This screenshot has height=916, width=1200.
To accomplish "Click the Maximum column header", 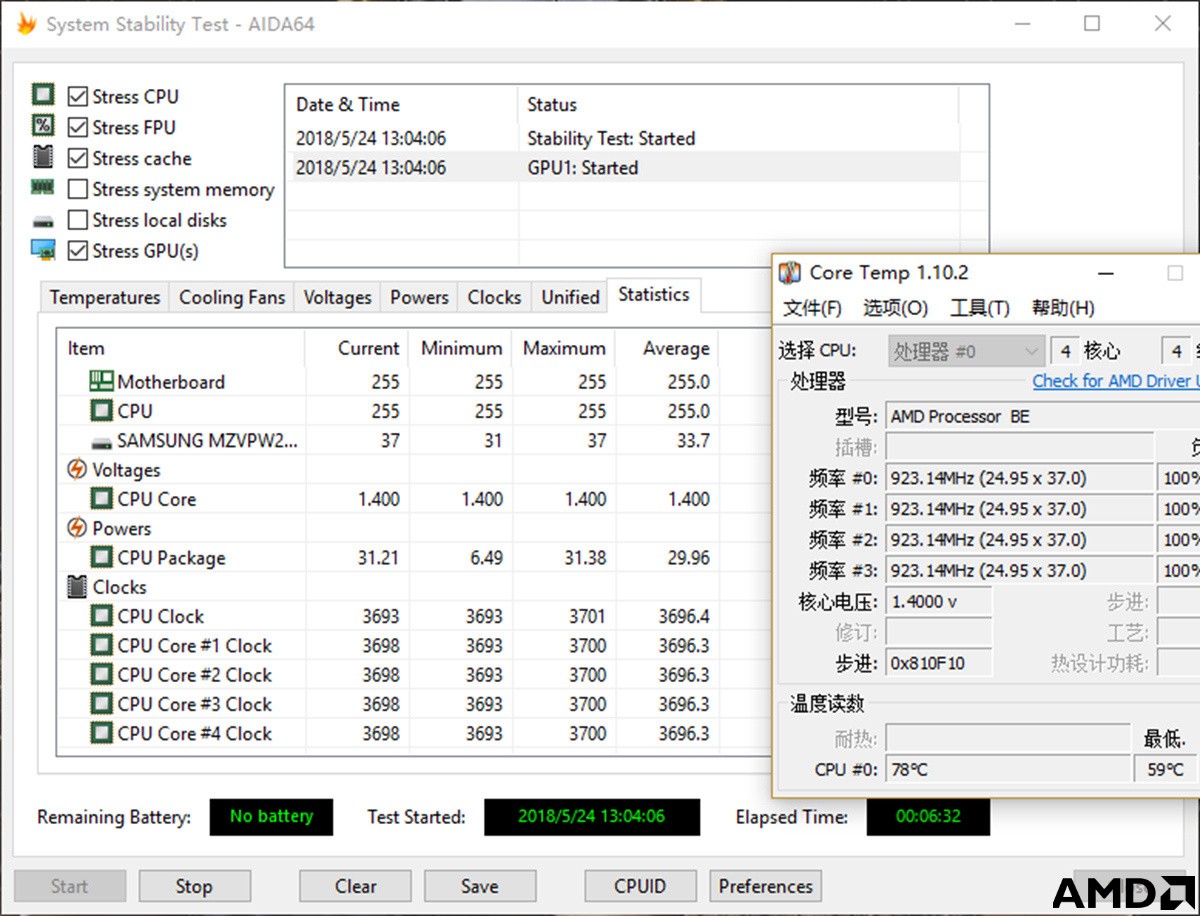I will point(564,348).
